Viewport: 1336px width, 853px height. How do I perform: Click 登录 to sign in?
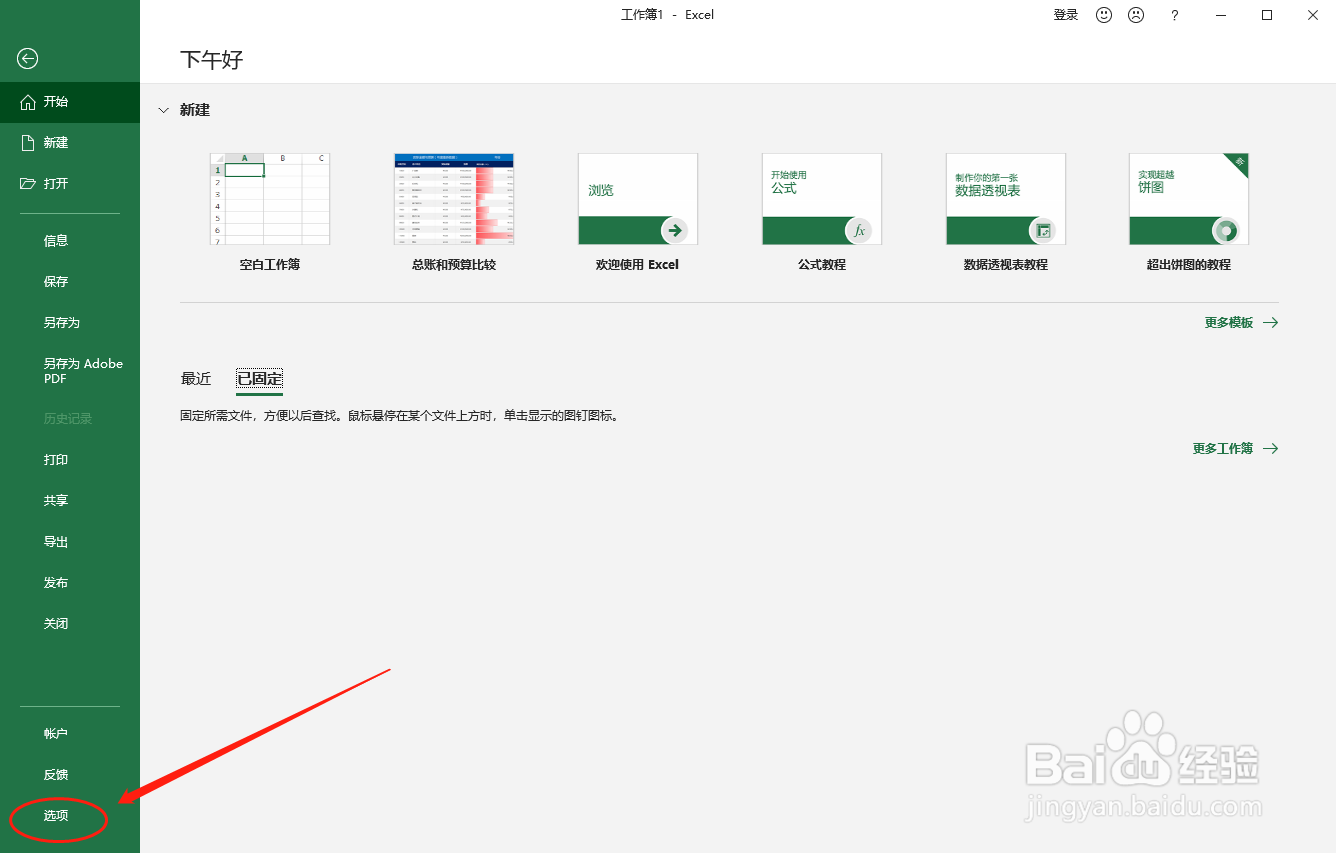point(1066,15)
